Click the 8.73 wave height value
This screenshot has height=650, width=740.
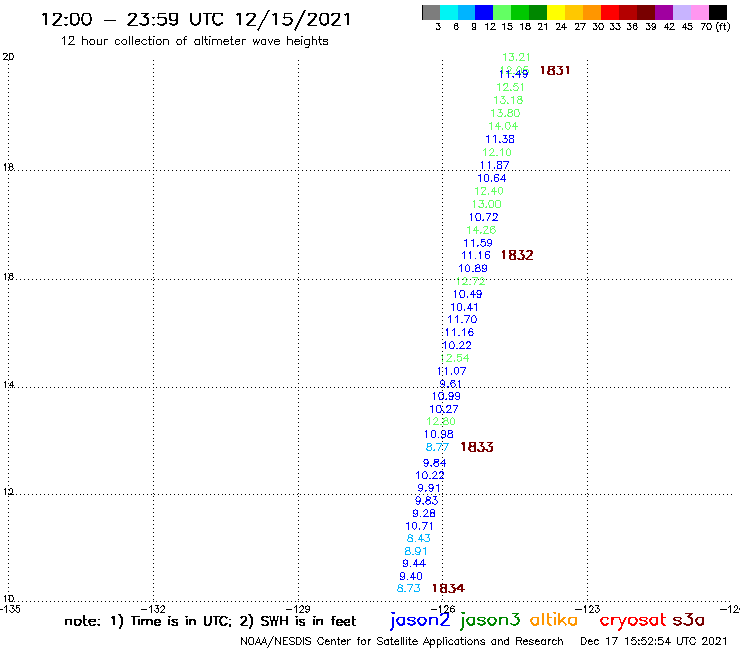[x=409, y=589]
